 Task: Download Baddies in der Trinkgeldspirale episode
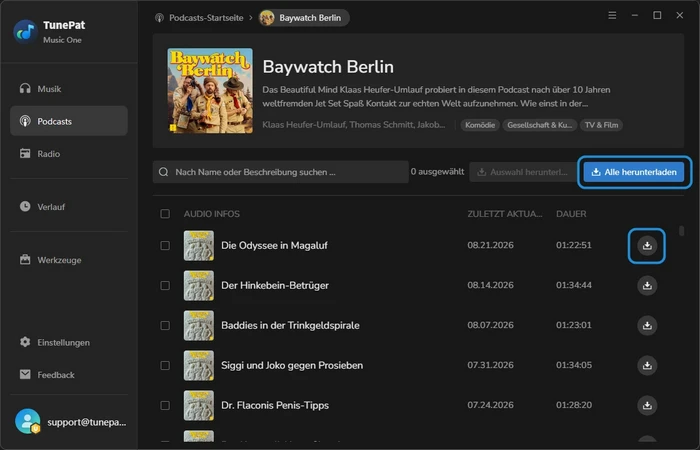[647, 325]
